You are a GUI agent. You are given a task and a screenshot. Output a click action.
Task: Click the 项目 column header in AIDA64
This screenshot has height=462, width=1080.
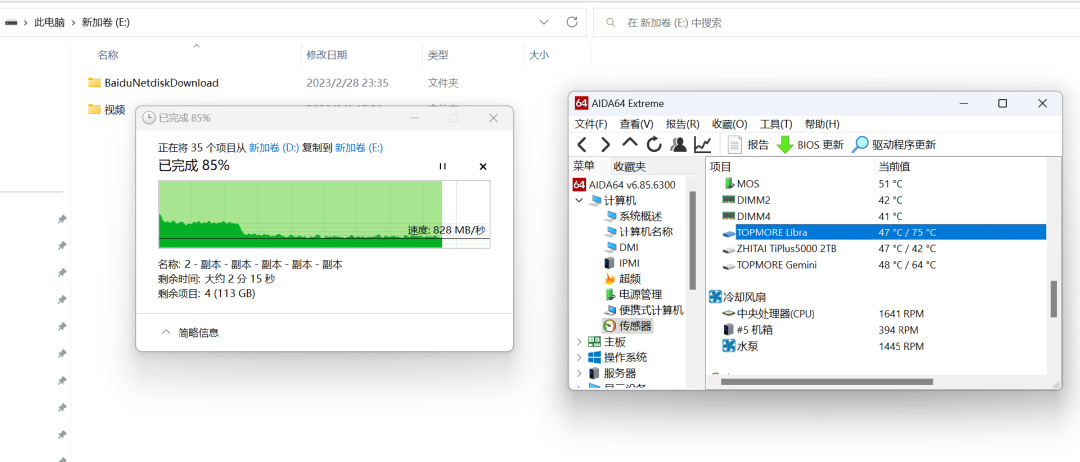click(x=789, y=167)
